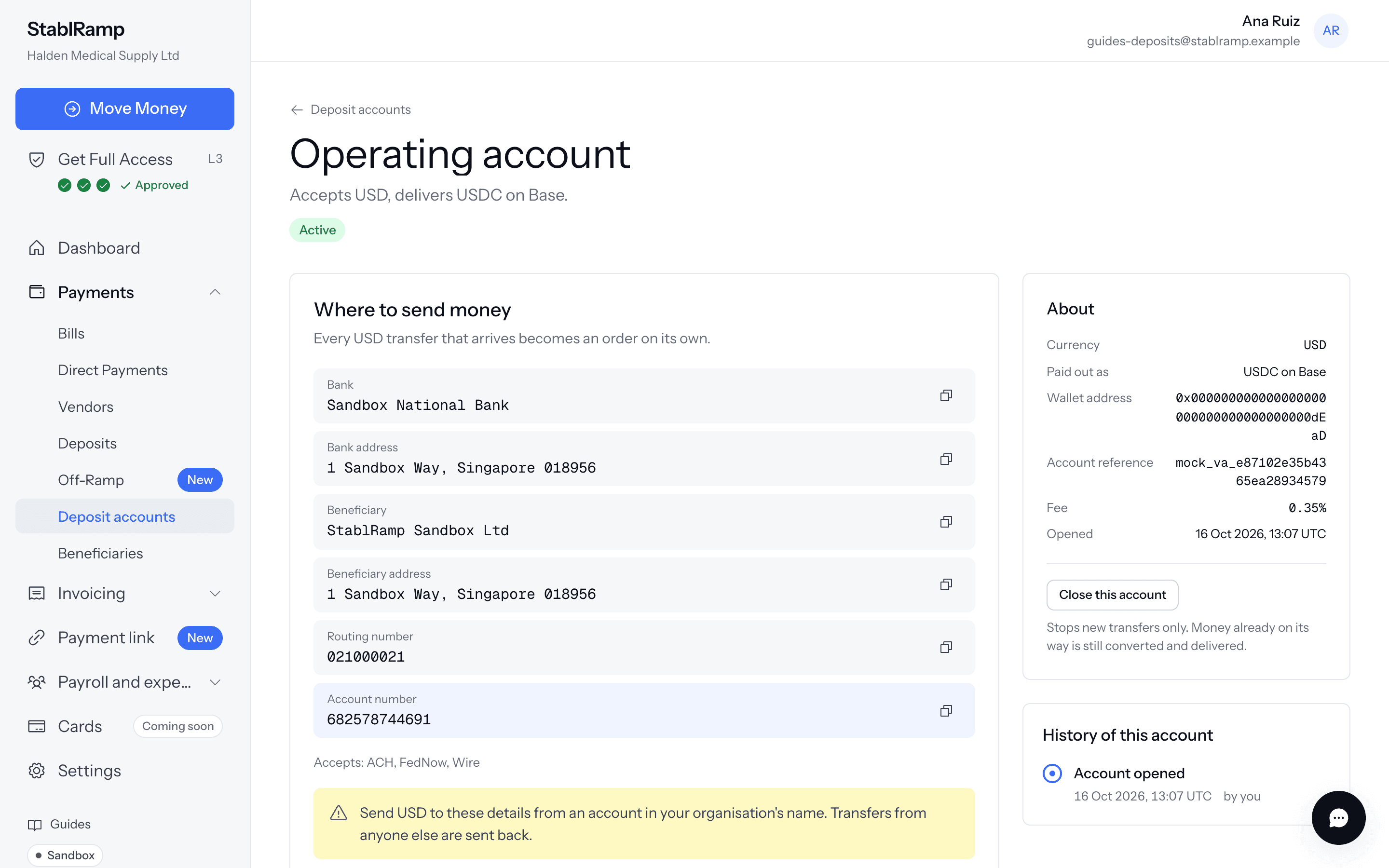The image size is (1389, 868).
Task: Click Close this account button
Action: click(x=1112, y=595)
